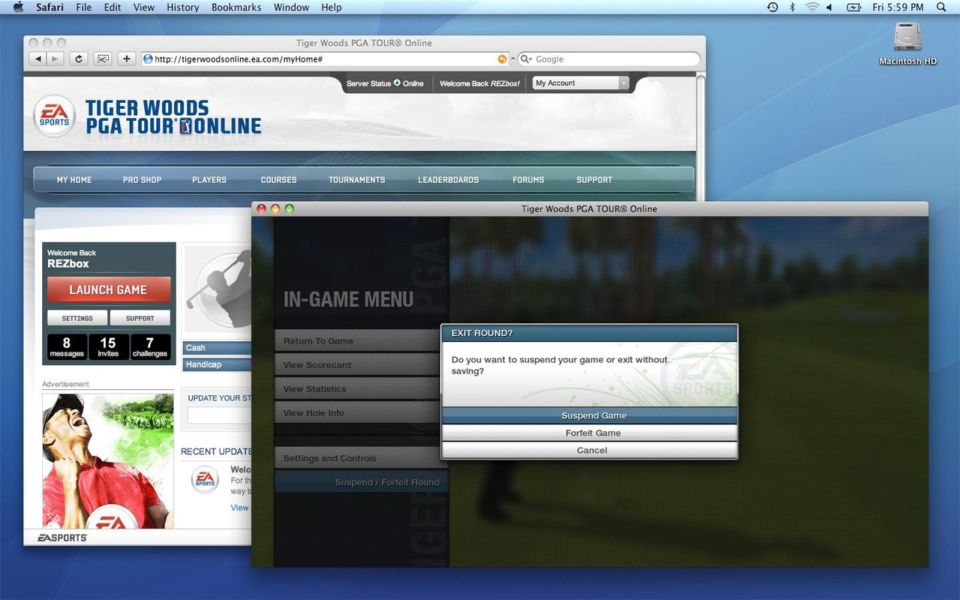
Task: Select the Tournaments navigation tab
Action: pyautogui.click(x=356, y=180)
